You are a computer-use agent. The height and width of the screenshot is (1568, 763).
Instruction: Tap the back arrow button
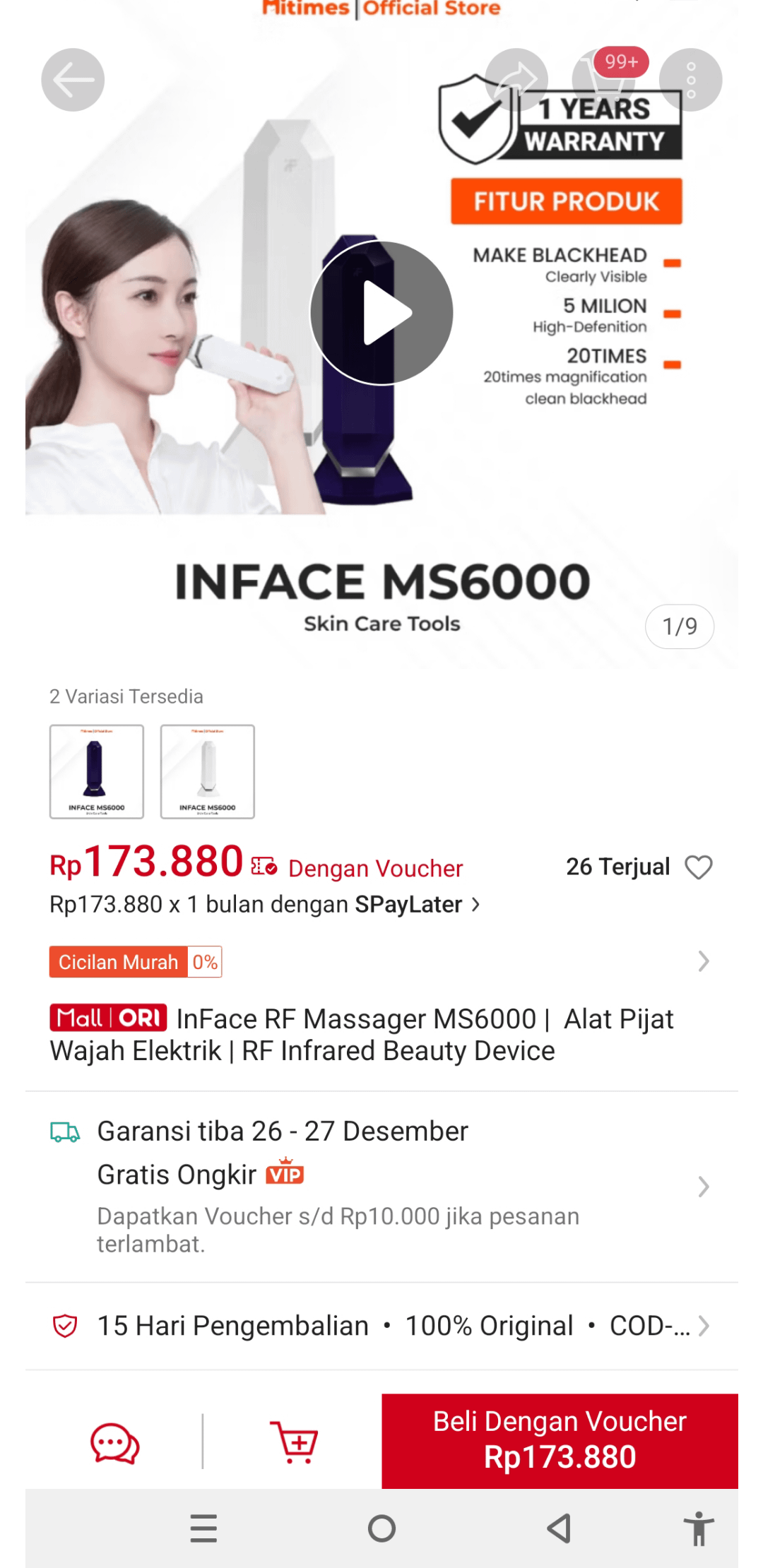tap(73, 80)
